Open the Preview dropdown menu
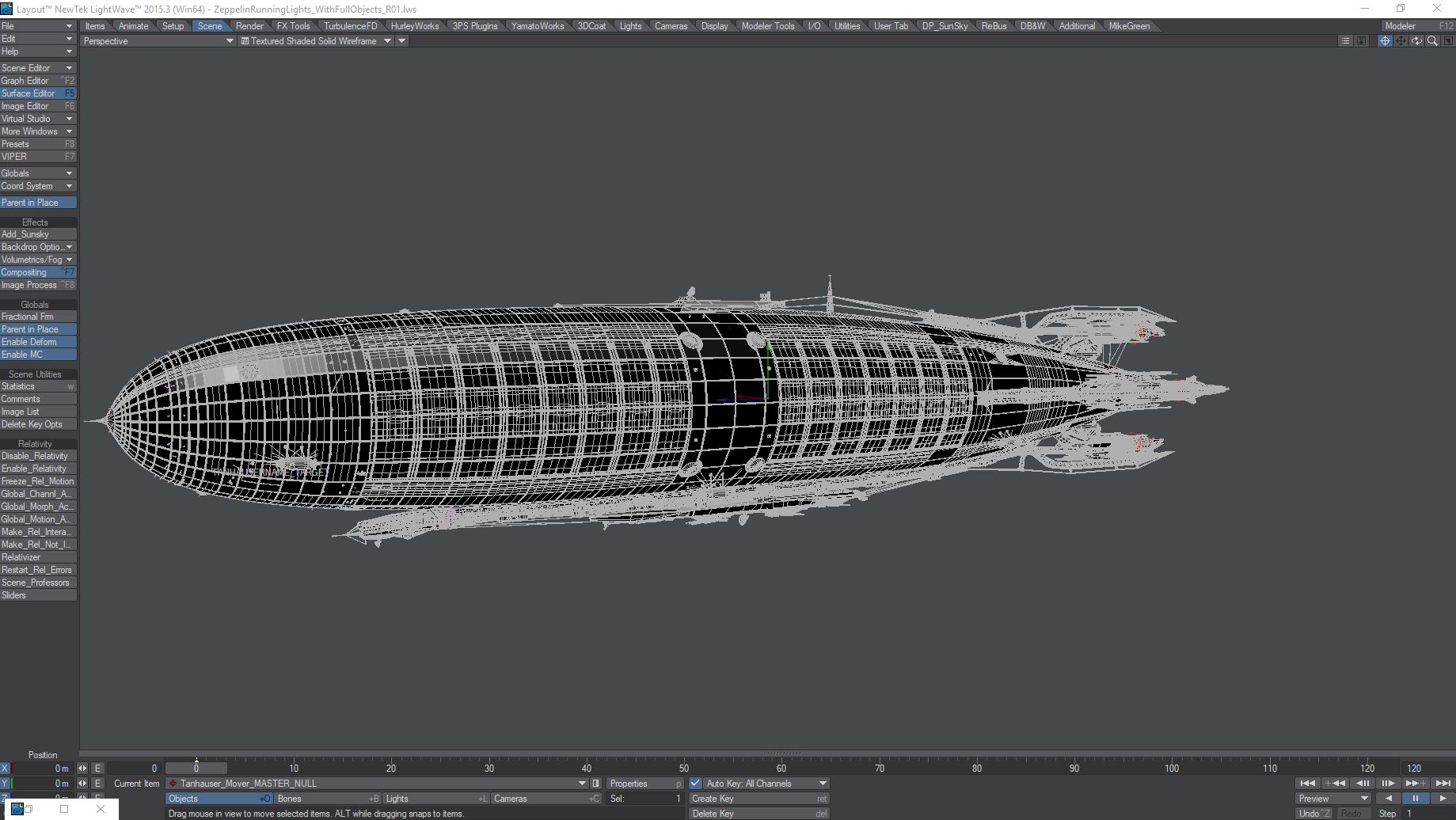The width and height of the screenshot is (1456, 820). pos(1333,799)
